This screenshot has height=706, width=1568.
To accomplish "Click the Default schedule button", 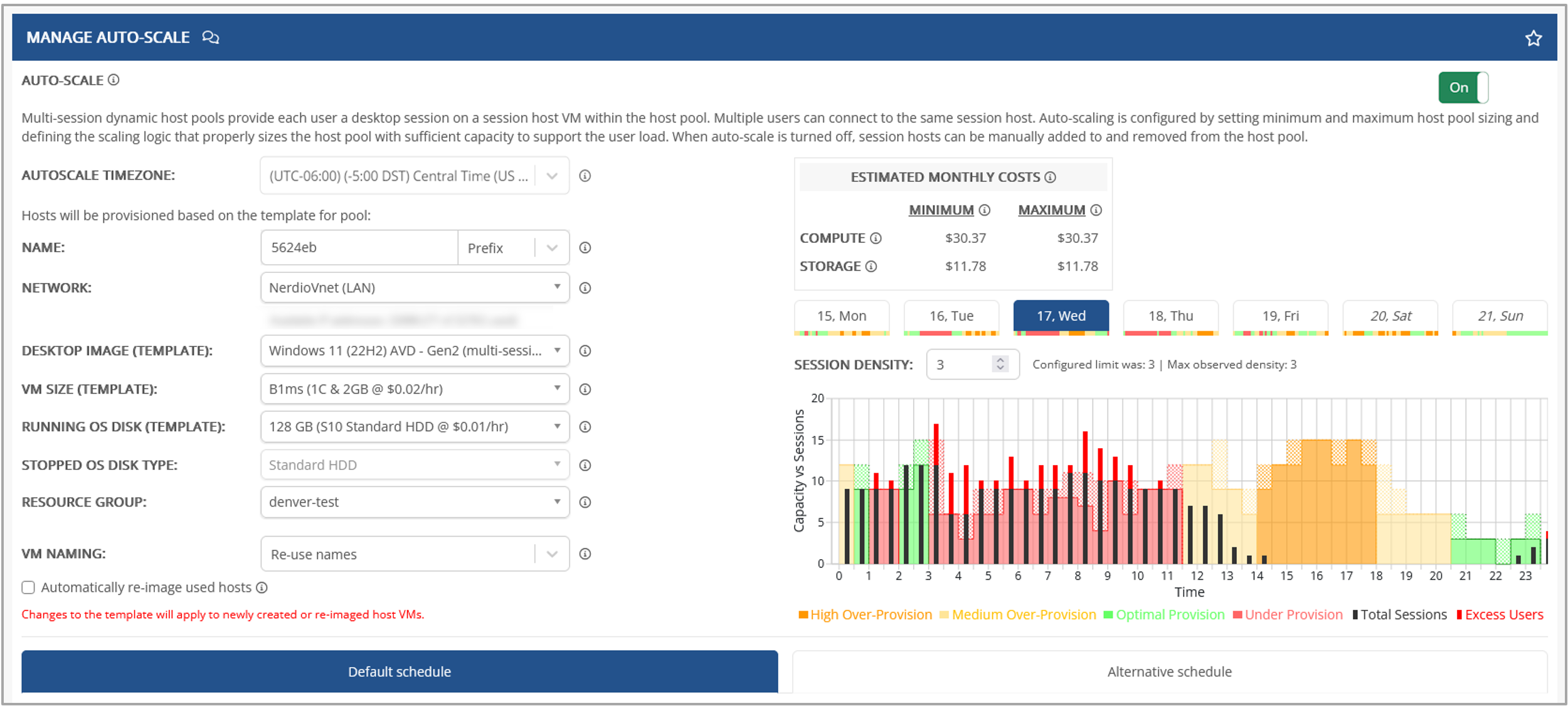I will click(400, 671).
